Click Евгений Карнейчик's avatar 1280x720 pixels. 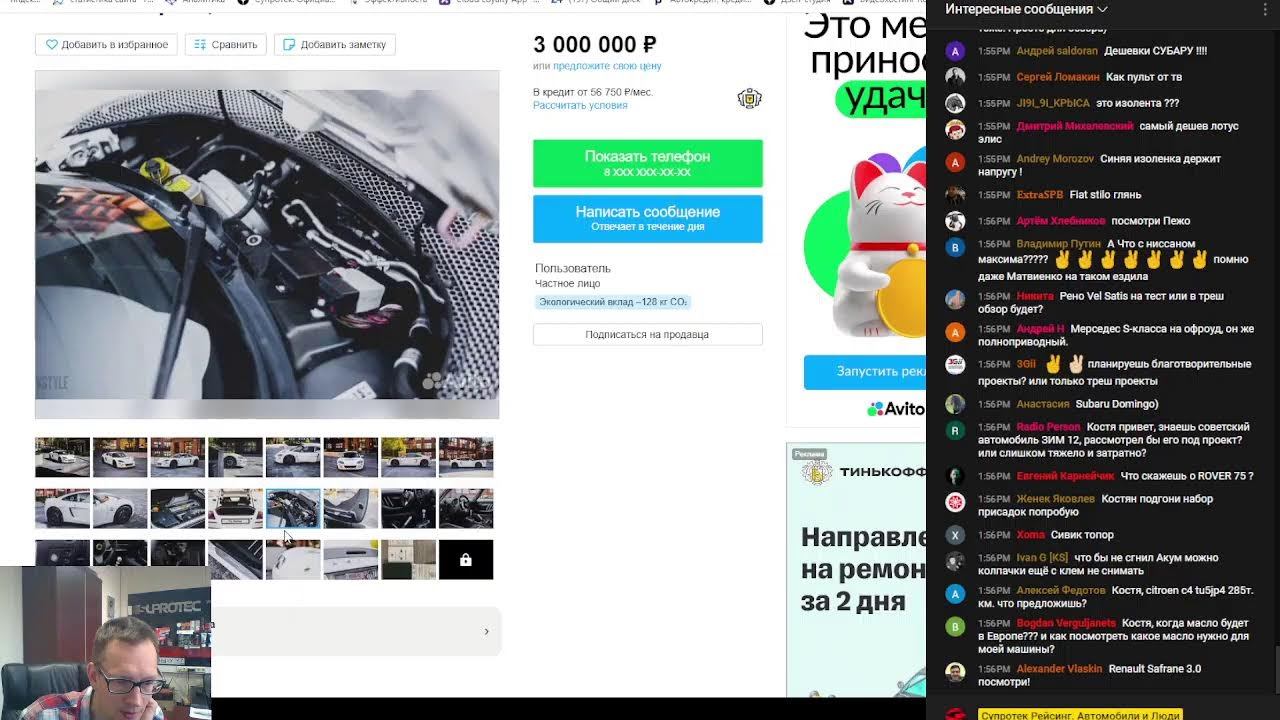pyautogui.click(x=955, y=476)
